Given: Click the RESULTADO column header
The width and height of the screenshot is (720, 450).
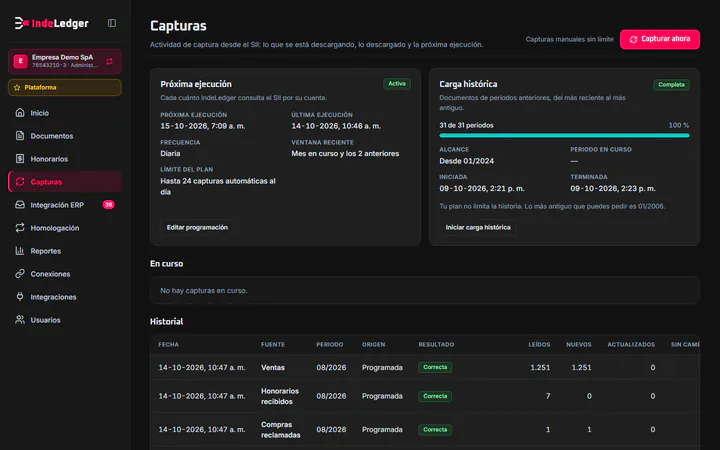Looking at the screenshot, I should pyautogui.click(x=436, y=344).
